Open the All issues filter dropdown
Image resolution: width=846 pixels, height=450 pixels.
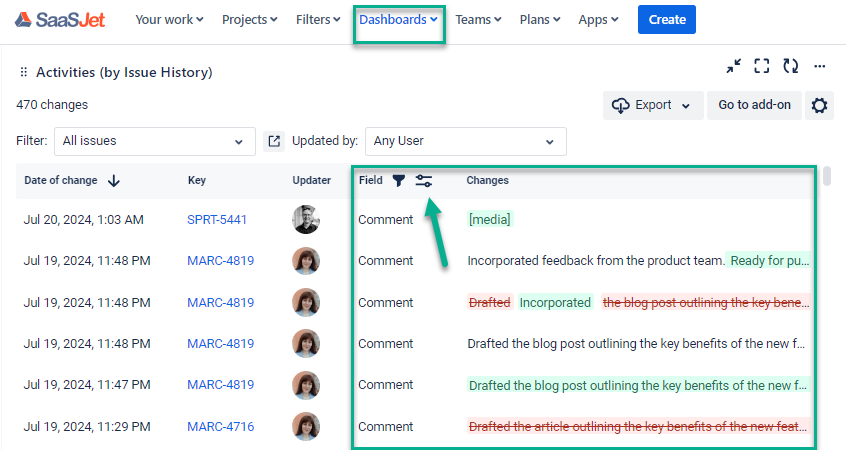154,141
